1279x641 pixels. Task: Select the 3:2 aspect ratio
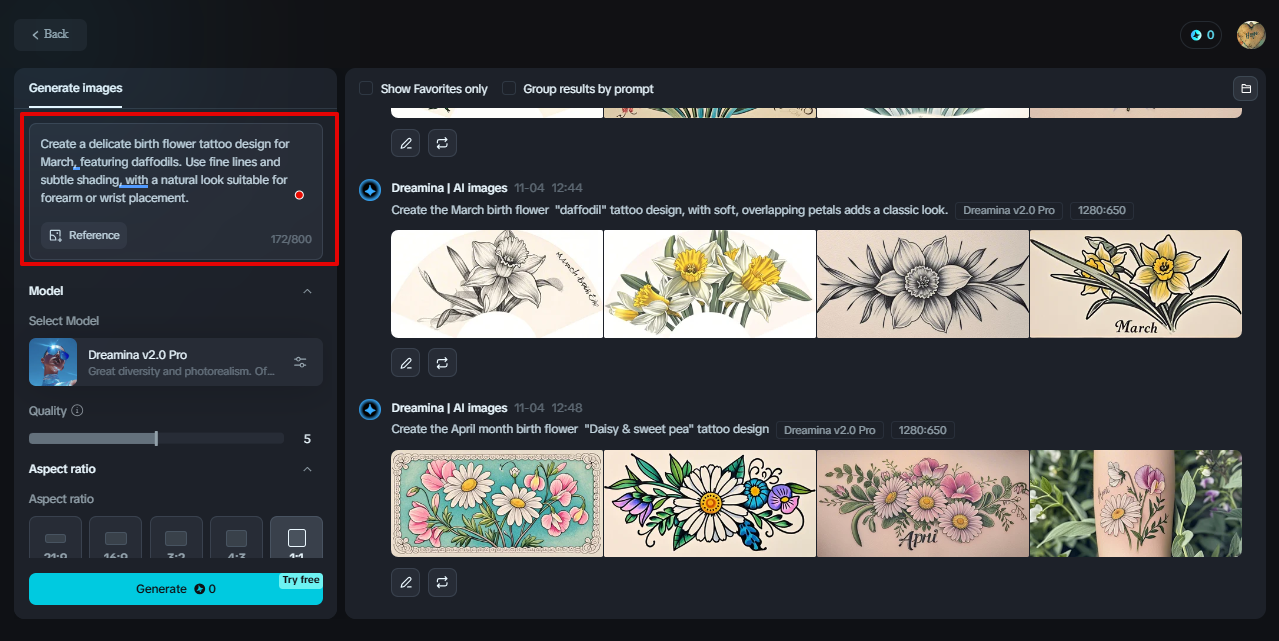(176, 540)
